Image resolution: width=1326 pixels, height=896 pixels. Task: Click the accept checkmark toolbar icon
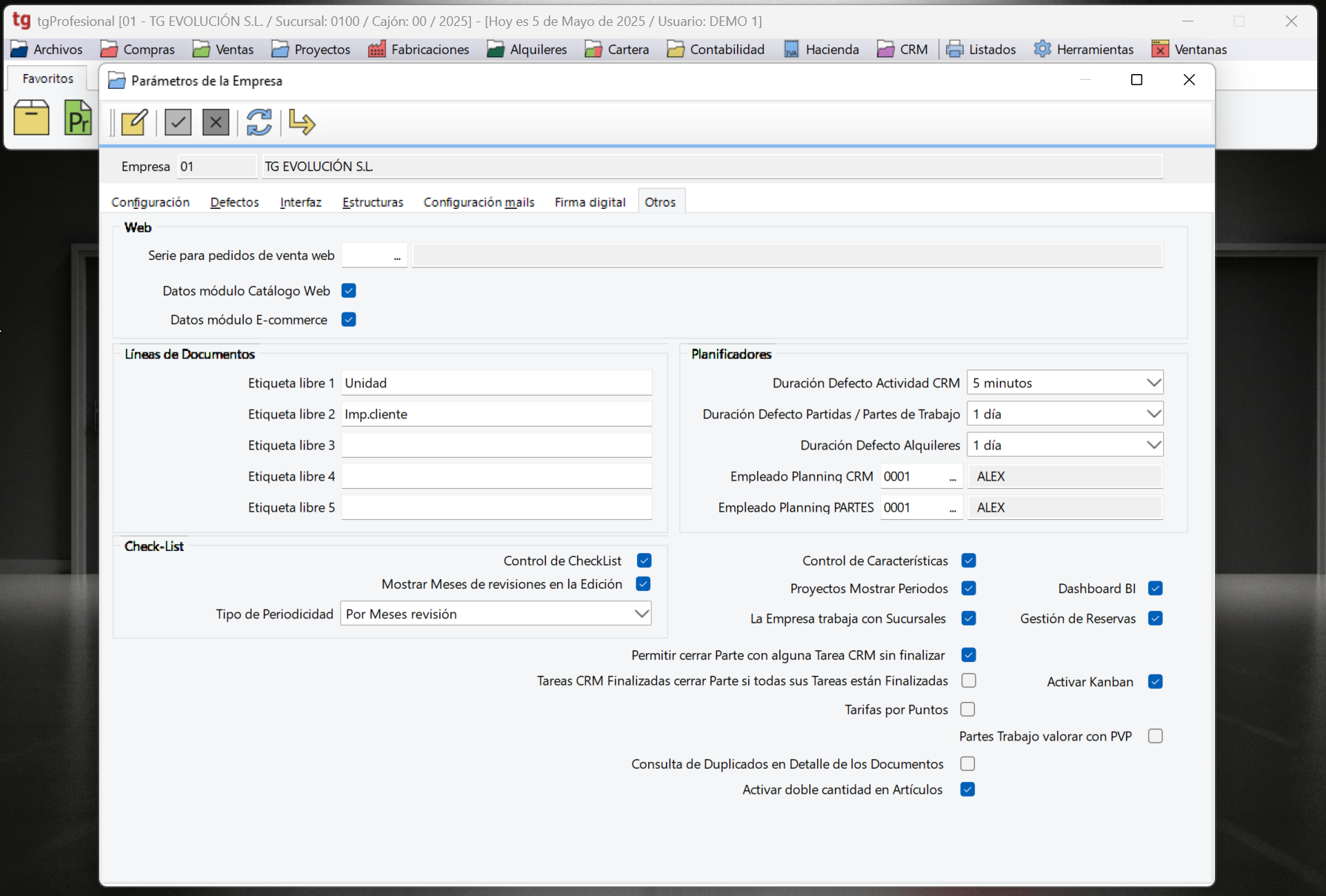point(178,122)
